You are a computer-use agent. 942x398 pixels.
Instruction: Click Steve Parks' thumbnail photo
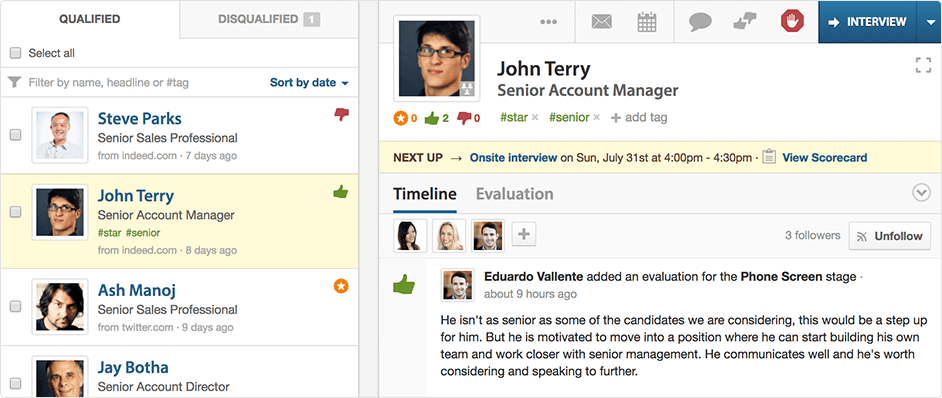pos(59,135)
